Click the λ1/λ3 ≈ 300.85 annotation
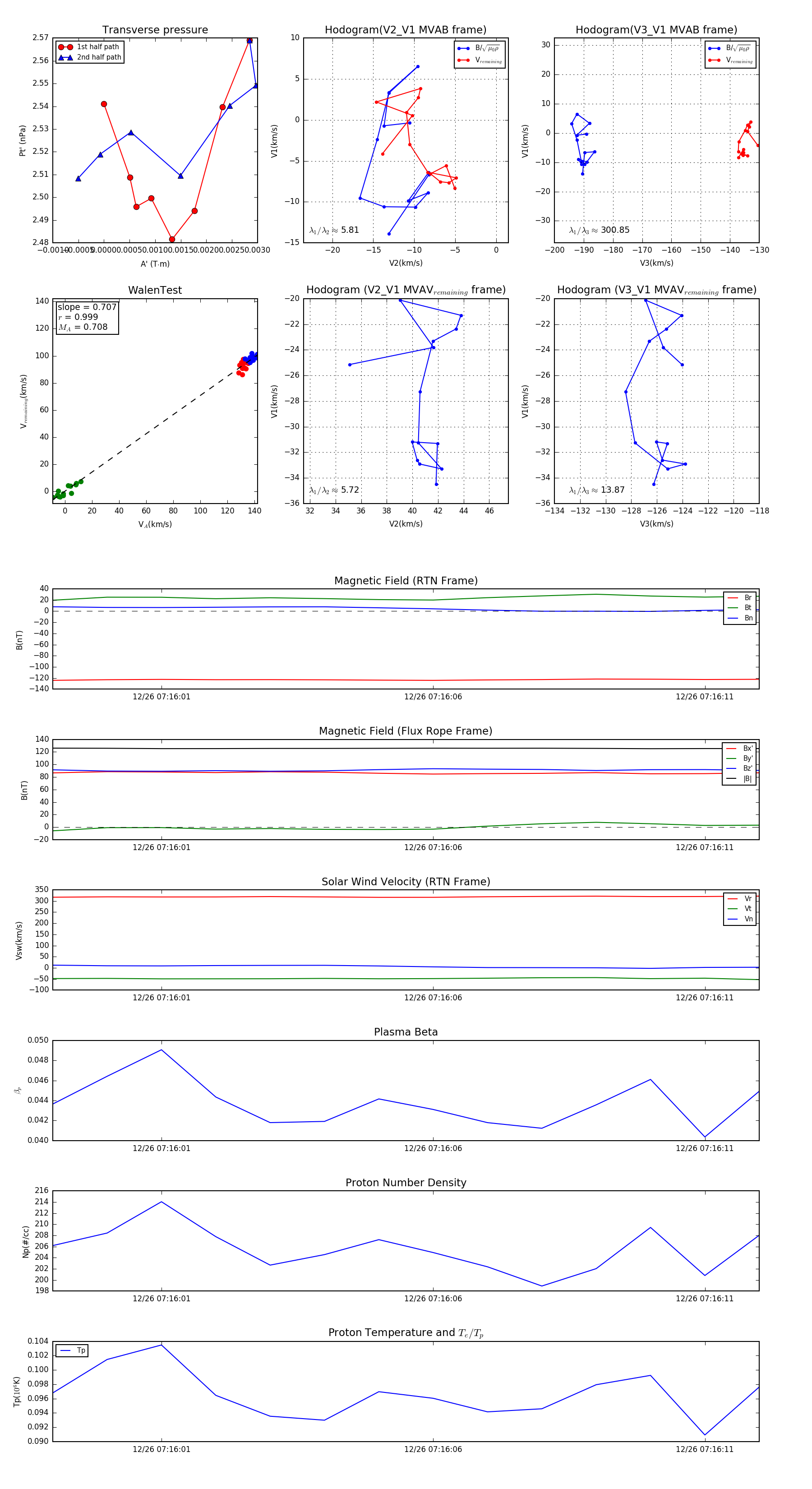This screenshot has width=812, height=1489. coord(600,230)
